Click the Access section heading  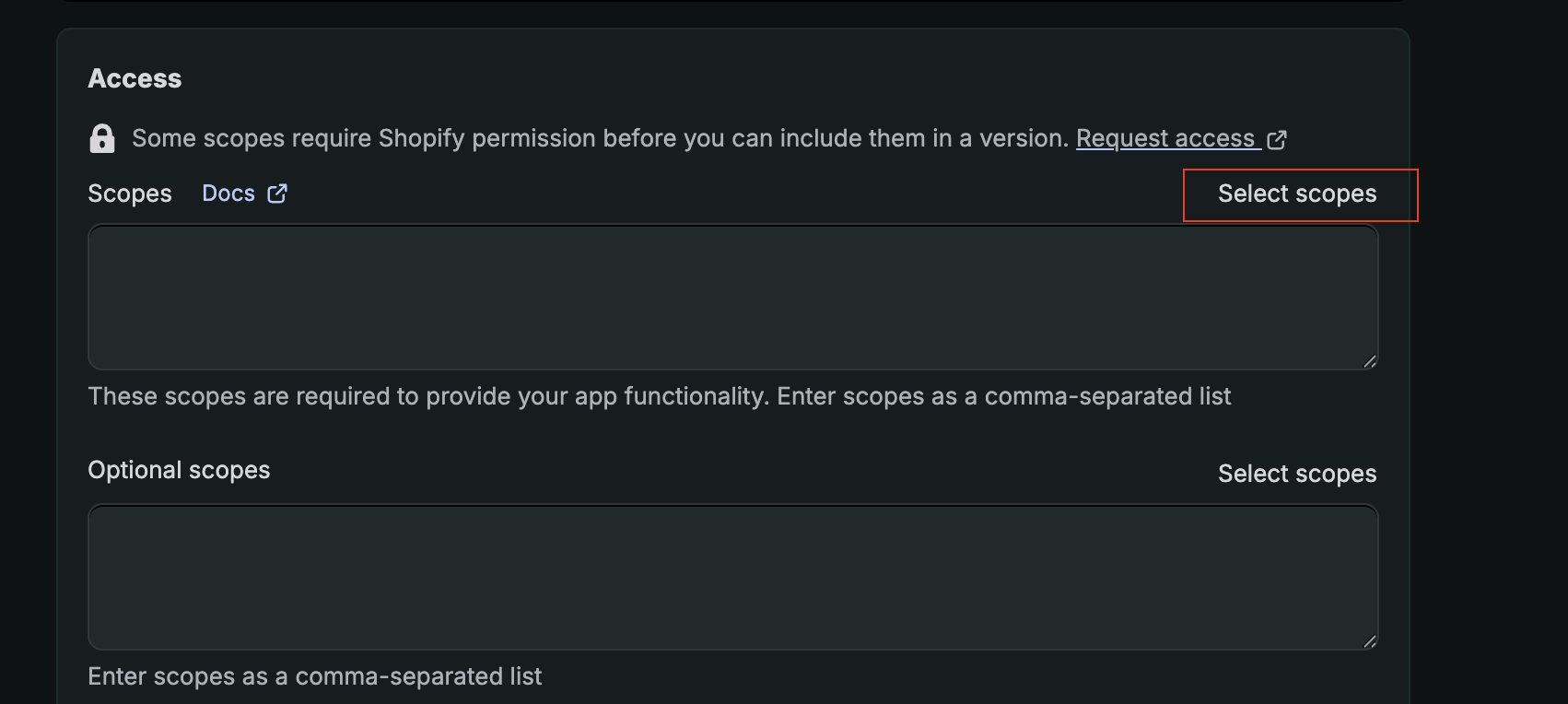pyautogui.click(x=135, y=78)
